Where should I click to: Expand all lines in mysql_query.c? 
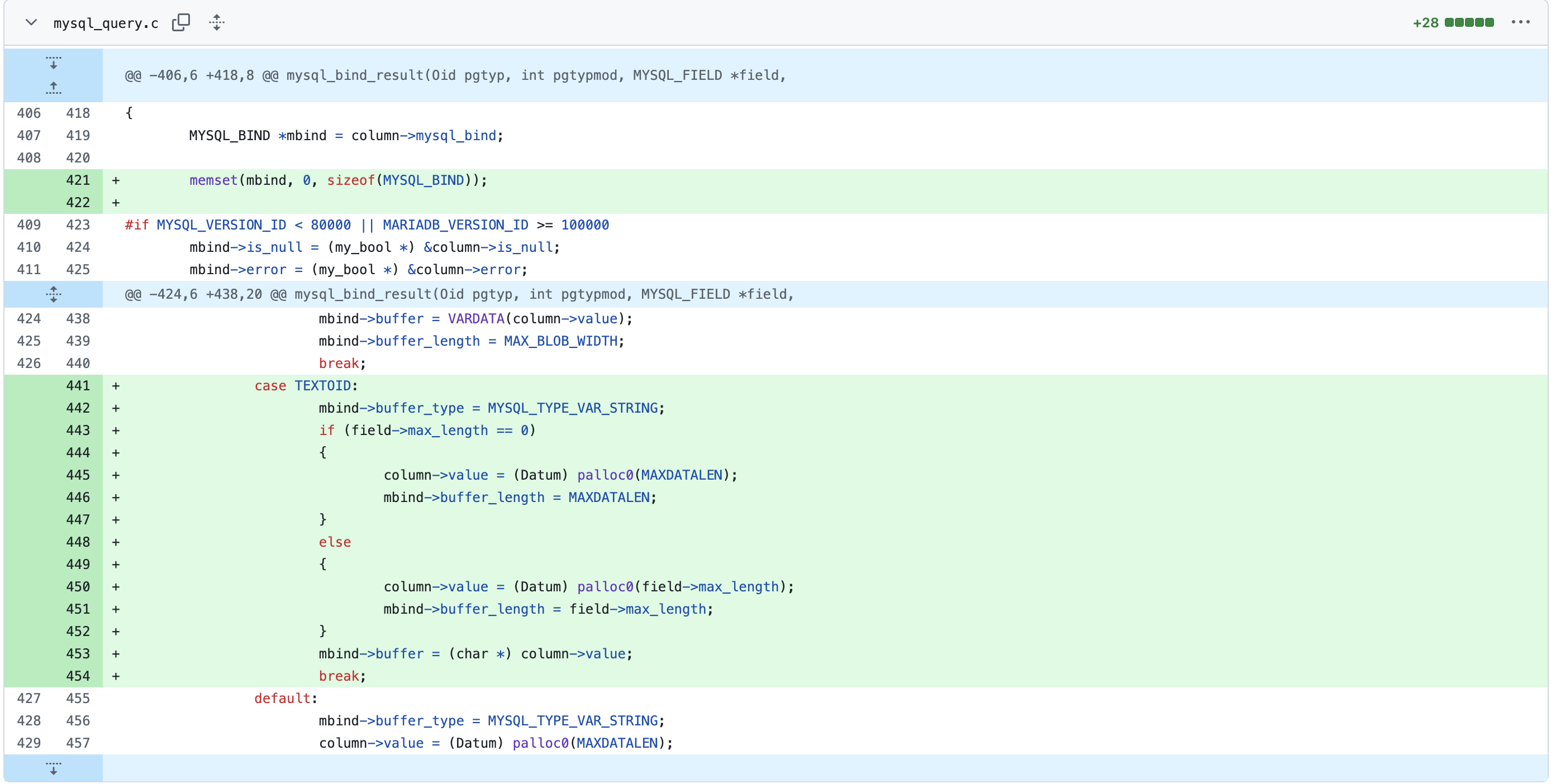coord(217,23)
